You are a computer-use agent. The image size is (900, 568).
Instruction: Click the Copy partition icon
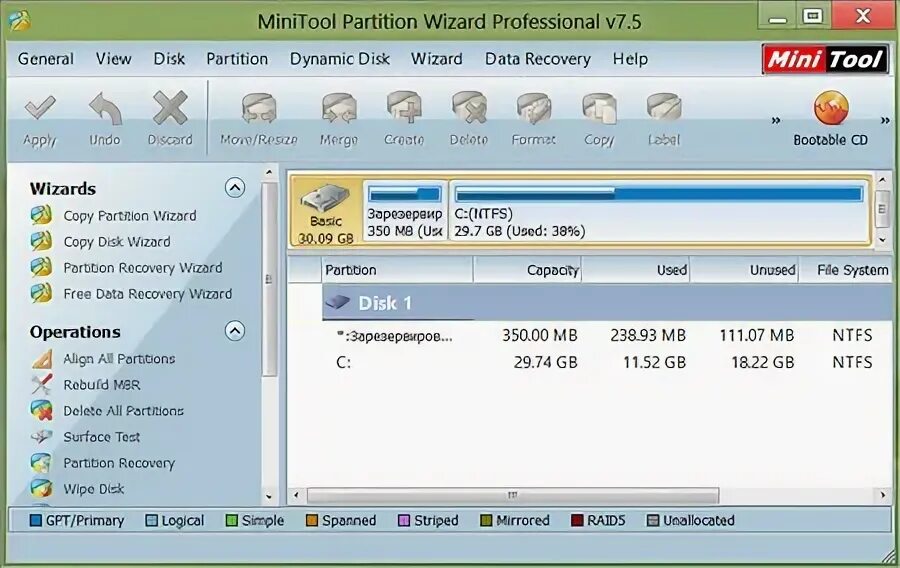click(x=599, y=108)
